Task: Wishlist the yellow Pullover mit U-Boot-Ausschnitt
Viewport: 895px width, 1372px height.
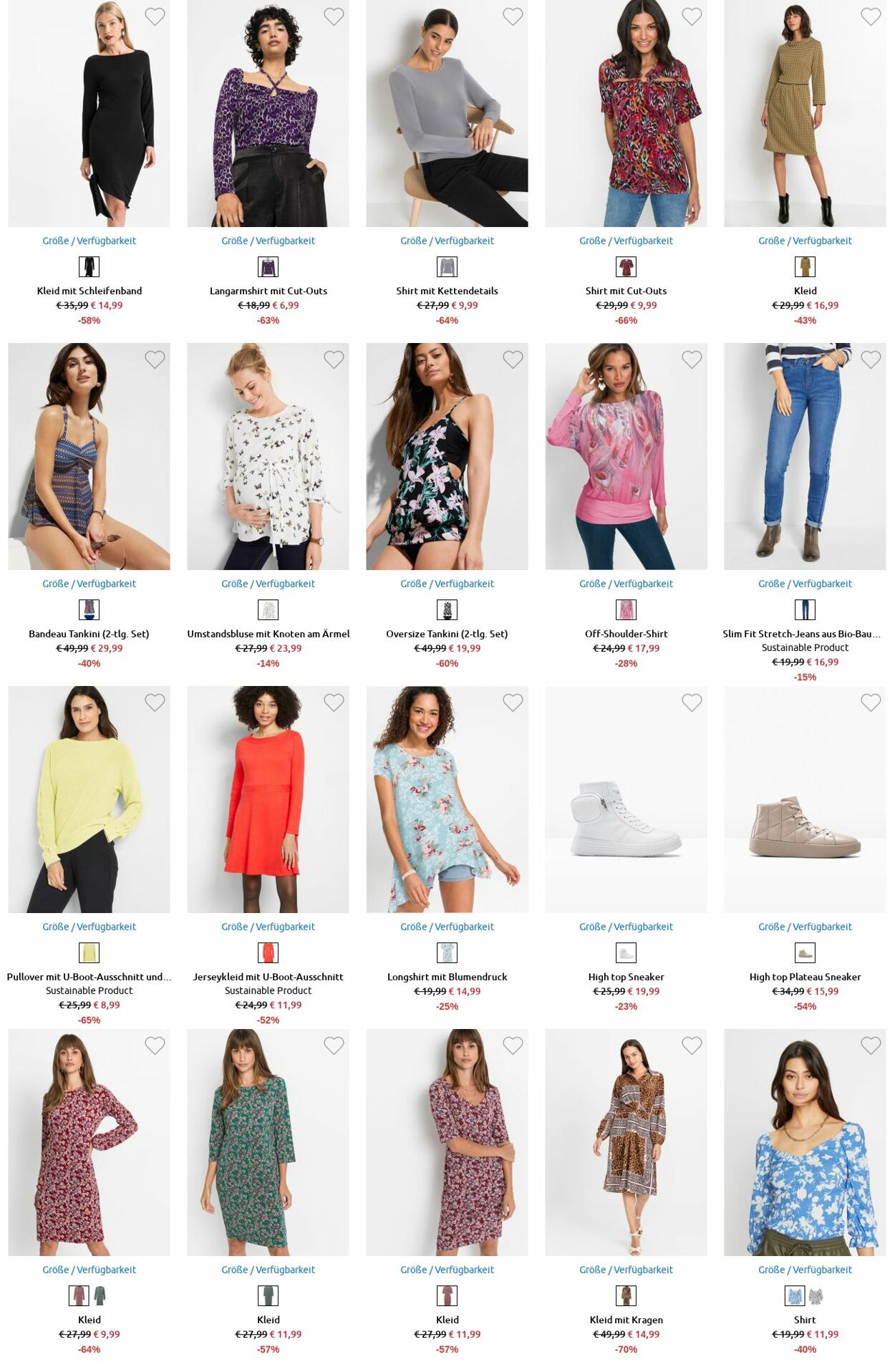Action: [155, 702]
